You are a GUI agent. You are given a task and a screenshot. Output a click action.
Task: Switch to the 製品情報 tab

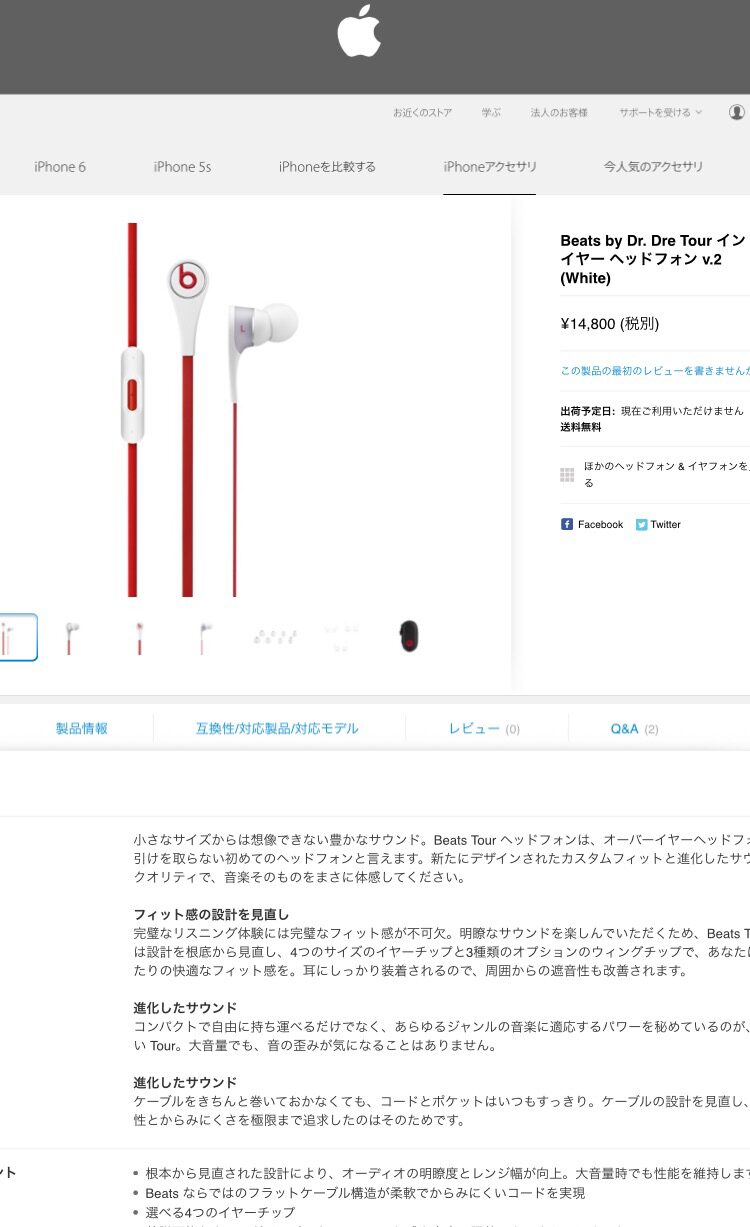(x=82, y=729)
